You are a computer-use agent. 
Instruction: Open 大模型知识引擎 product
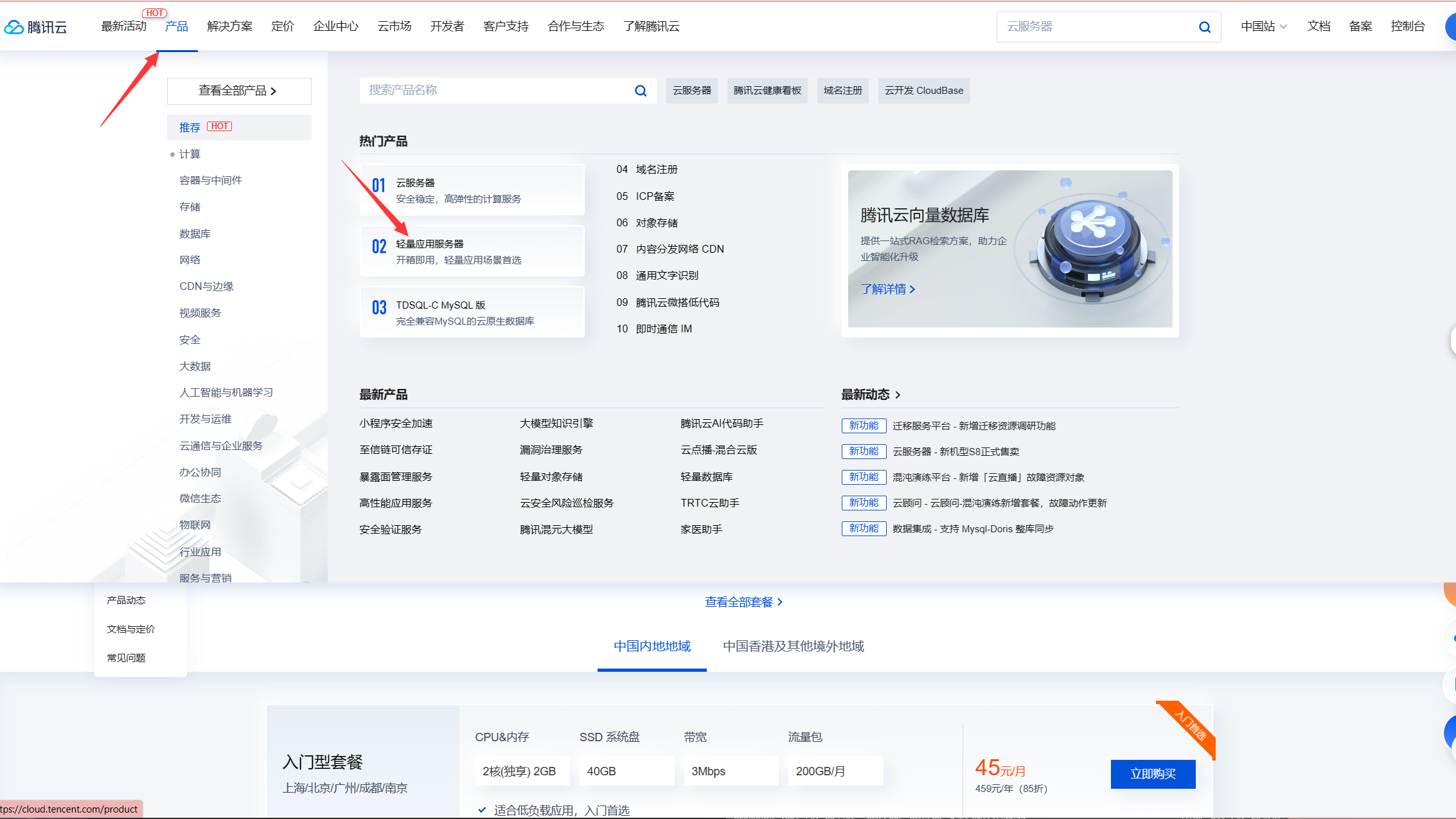click(x=556, y=424)
